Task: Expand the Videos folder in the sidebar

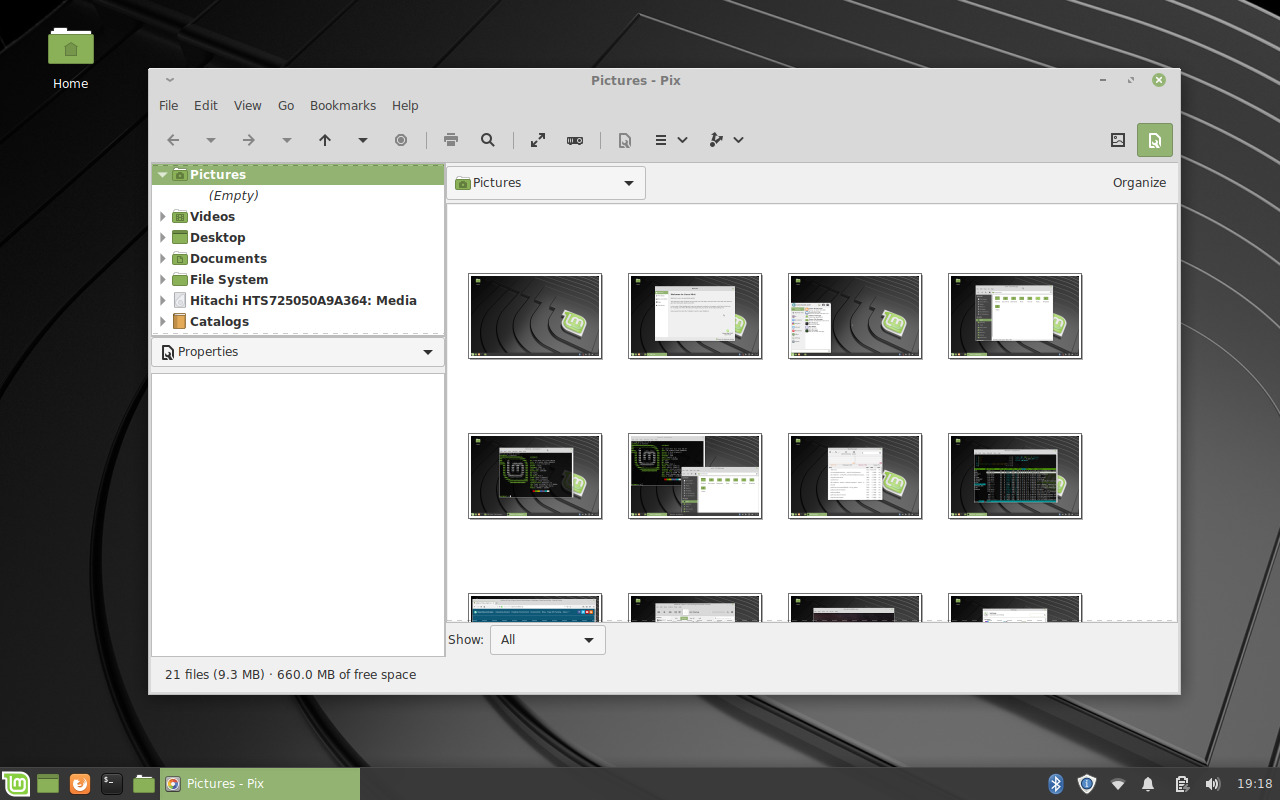Action: [163, 216]
